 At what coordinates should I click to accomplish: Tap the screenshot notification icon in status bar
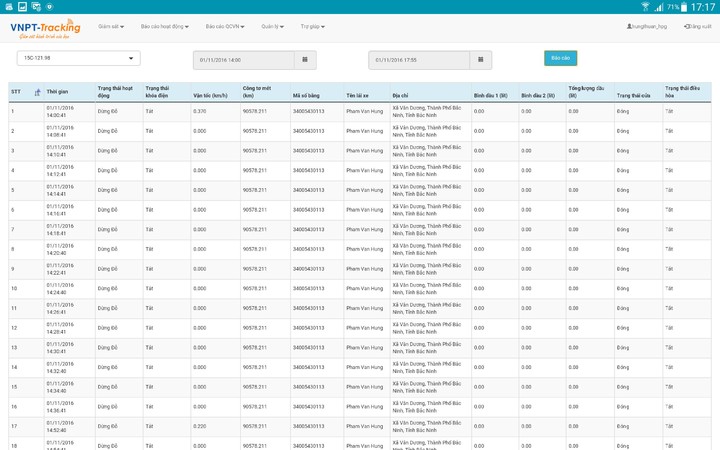tap(36, 6)
